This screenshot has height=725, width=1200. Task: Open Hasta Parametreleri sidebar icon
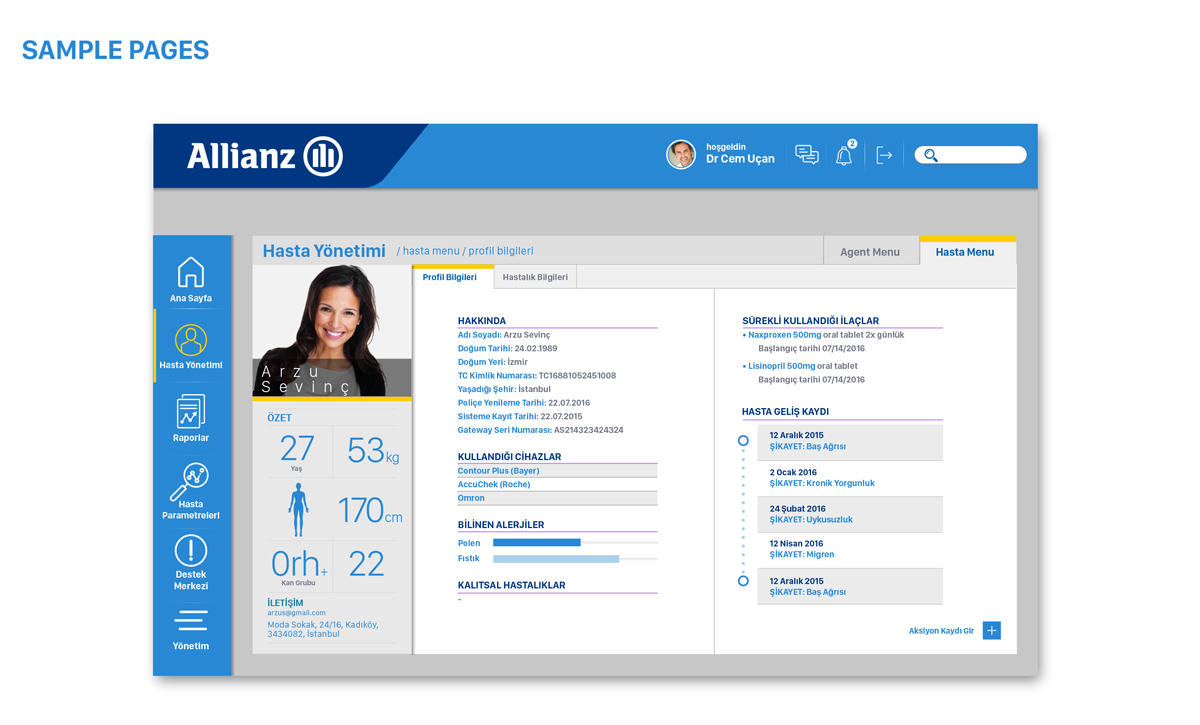[189, 481]
